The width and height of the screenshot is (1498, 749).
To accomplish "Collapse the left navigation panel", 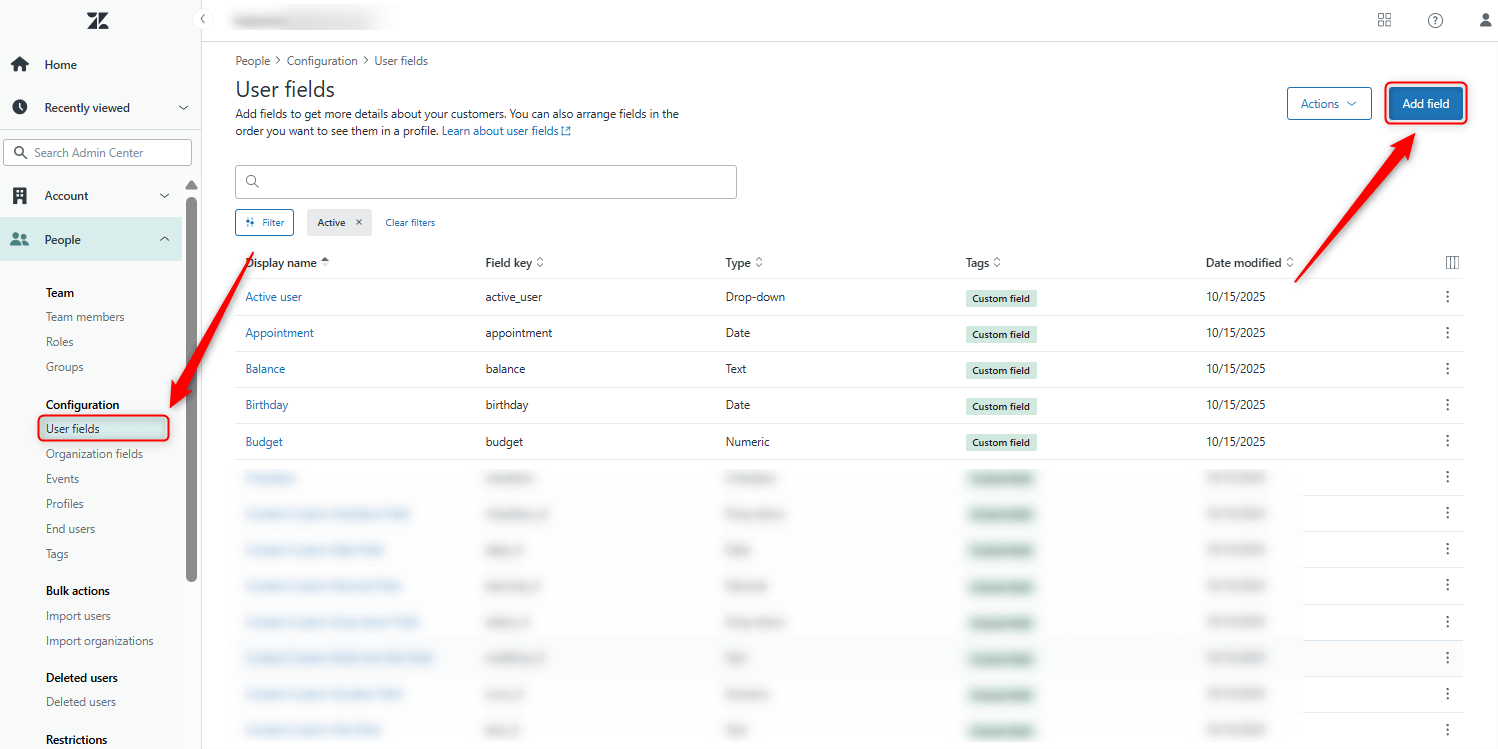I will [203, 18].
